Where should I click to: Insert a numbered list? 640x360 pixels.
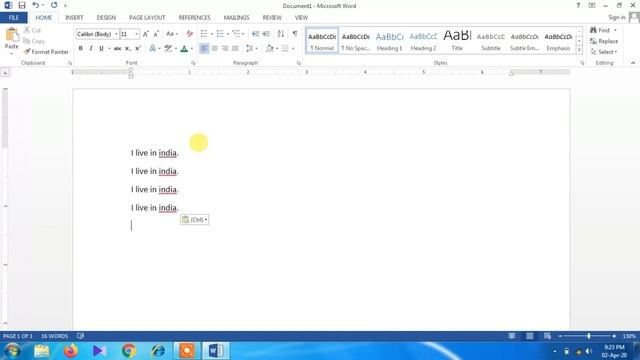[x=220, y=34]
